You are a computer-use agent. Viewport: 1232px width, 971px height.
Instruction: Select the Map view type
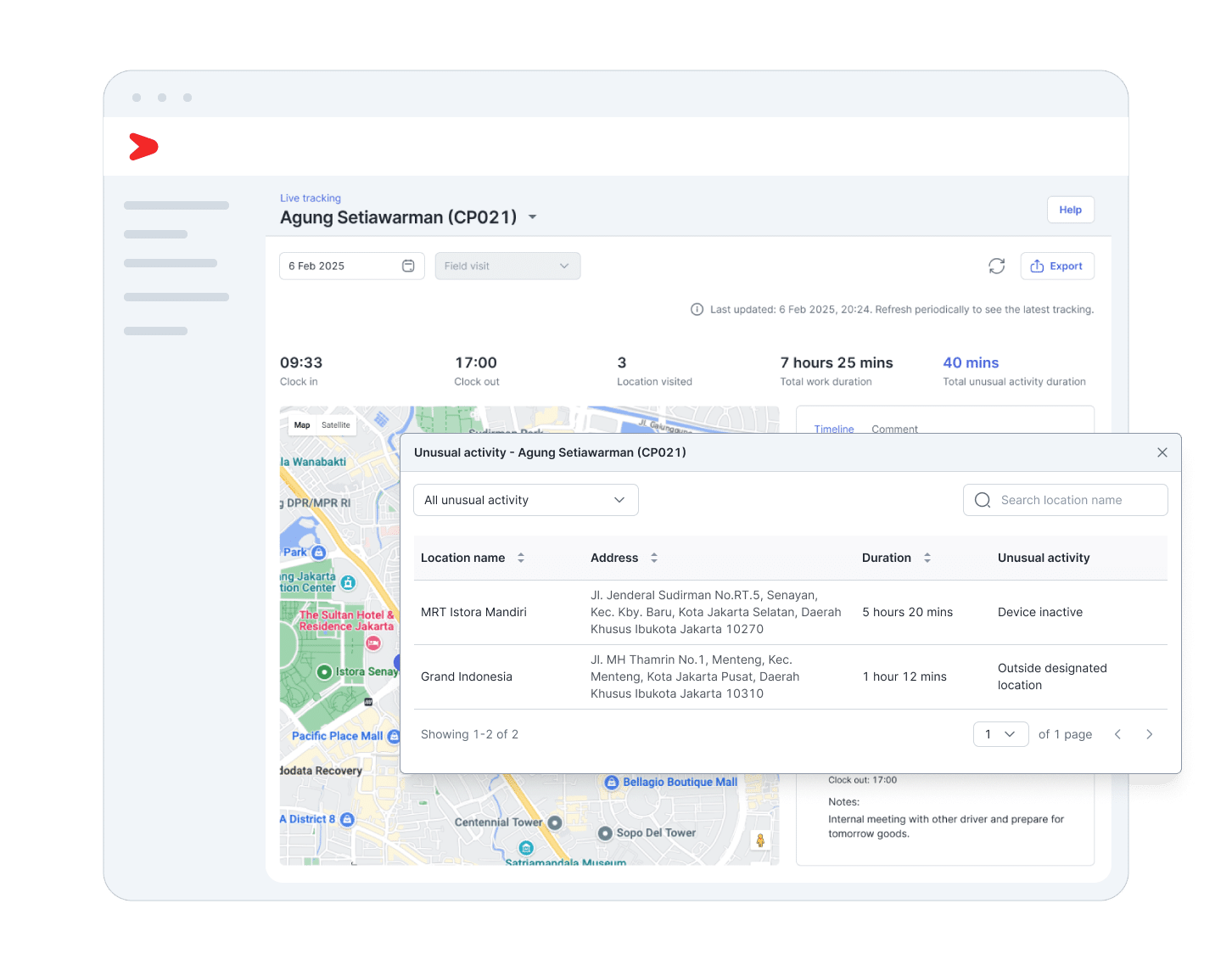coord(302,425)
